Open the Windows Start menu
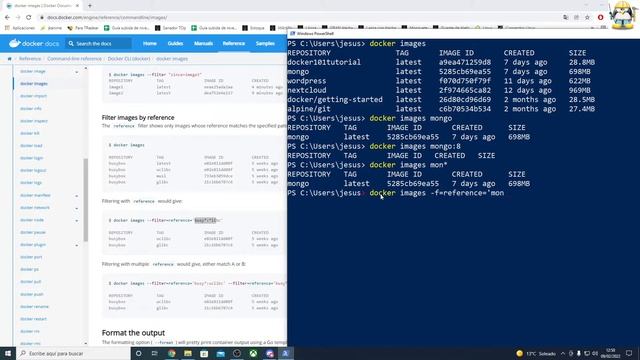Viewport: 640px width, 360px height. pos(8,353)
